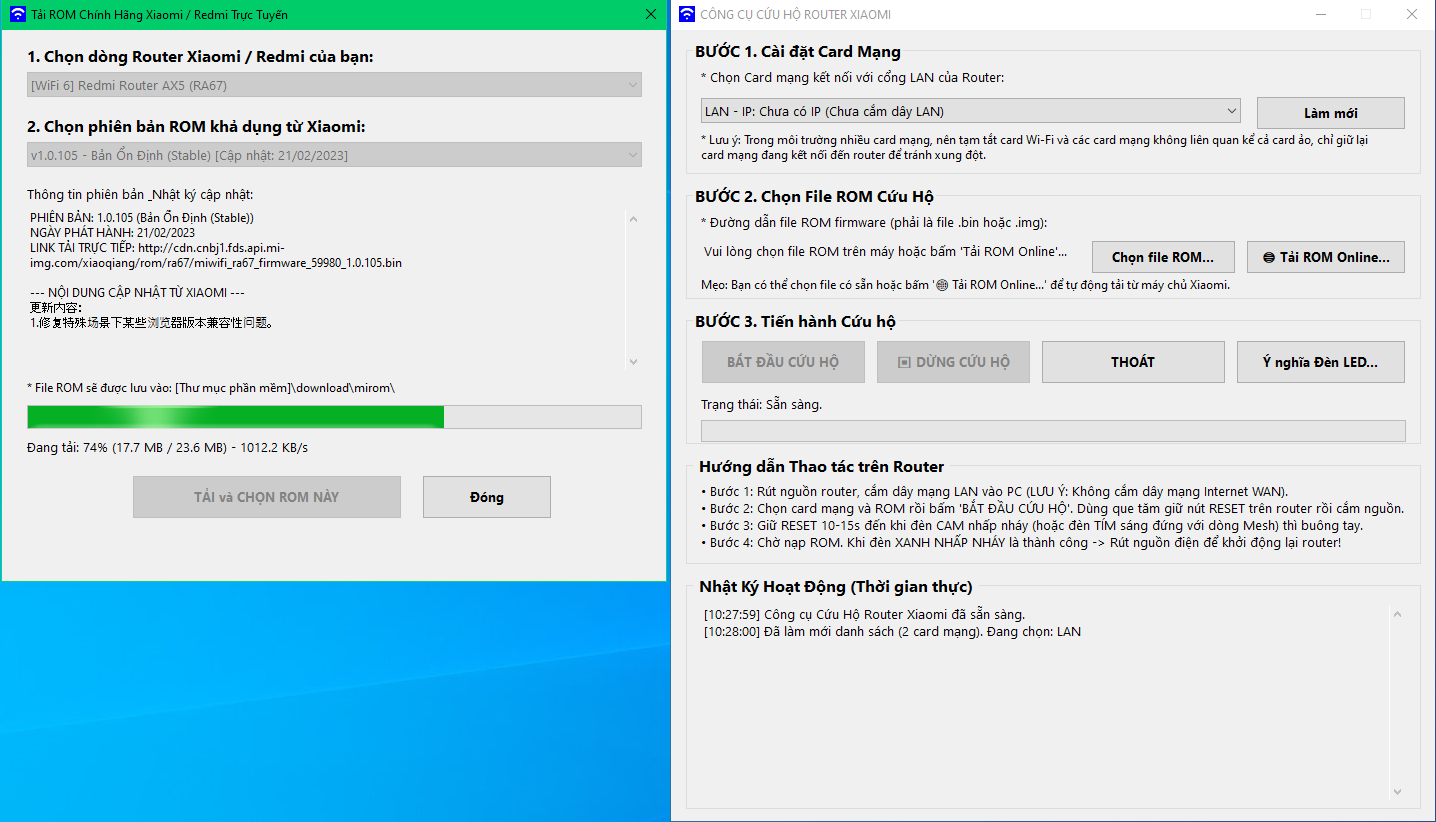Click the app icon in the router rescue tool title bar

[x=687, y=14]
